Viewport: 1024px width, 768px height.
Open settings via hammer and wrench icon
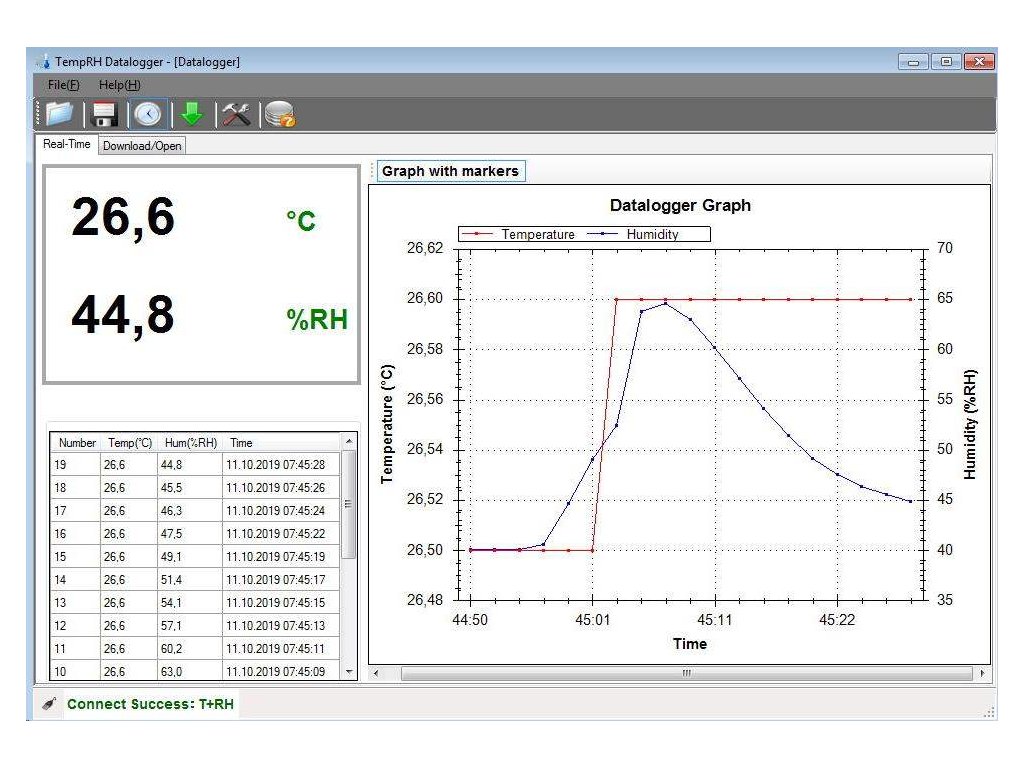pyautogui.click(x=236, y=114)
